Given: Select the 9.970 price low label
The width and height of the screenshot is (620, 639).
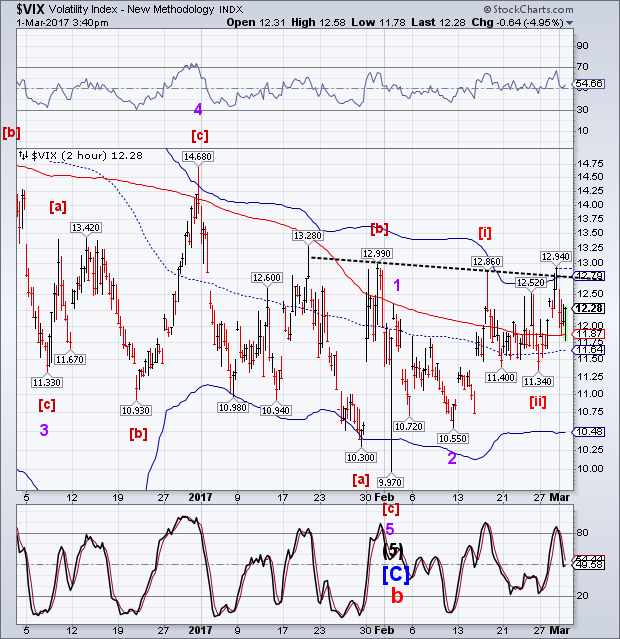Looking at the screenshot, I should [390, 483].
